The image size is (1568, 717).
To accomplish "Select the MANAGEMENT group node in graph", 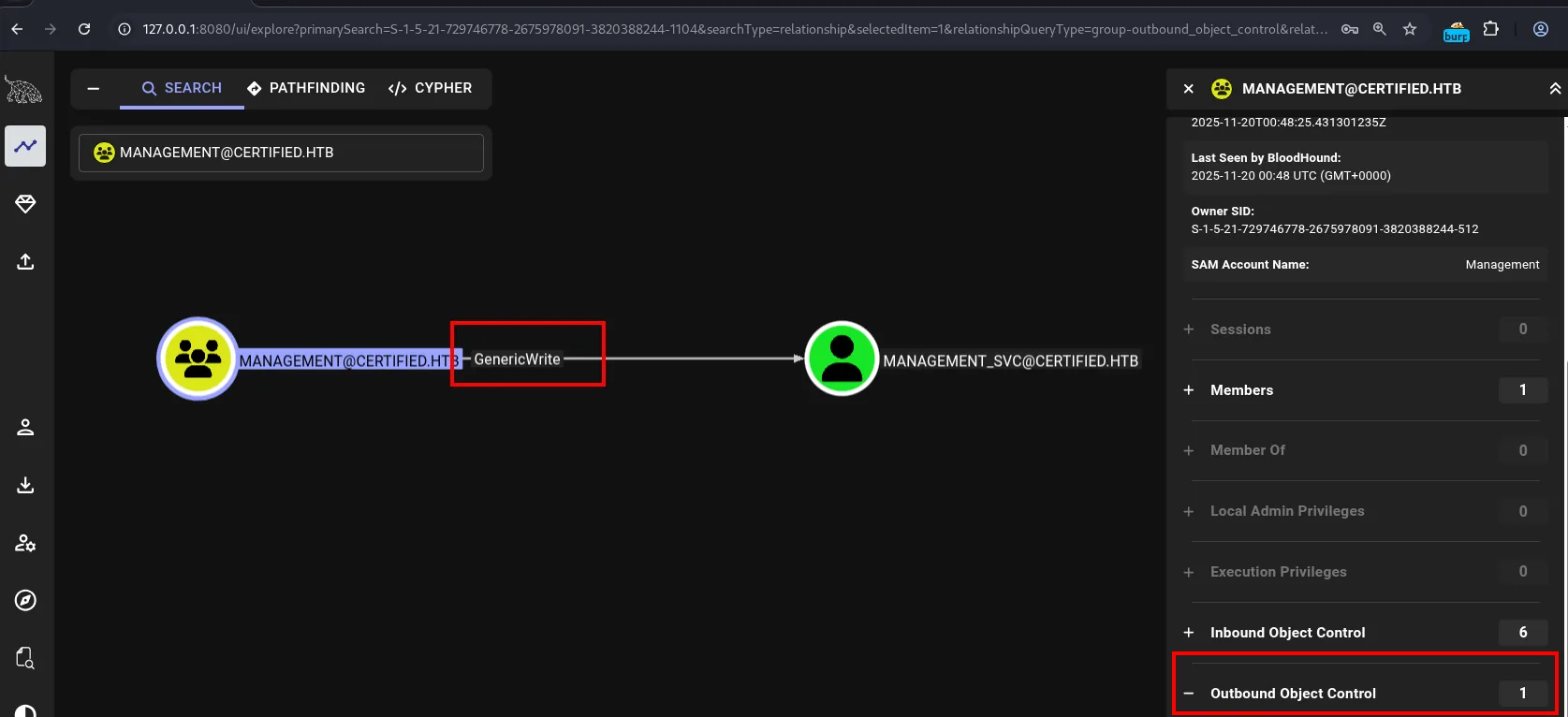I will [198, 358].
